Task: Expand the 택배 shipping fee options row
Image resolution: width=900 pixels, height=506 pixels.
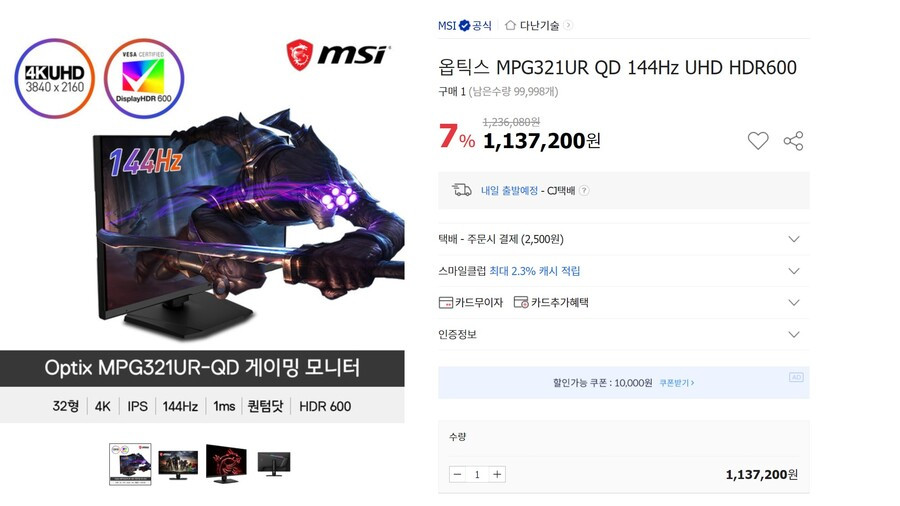Action: [x=623, y=239]
